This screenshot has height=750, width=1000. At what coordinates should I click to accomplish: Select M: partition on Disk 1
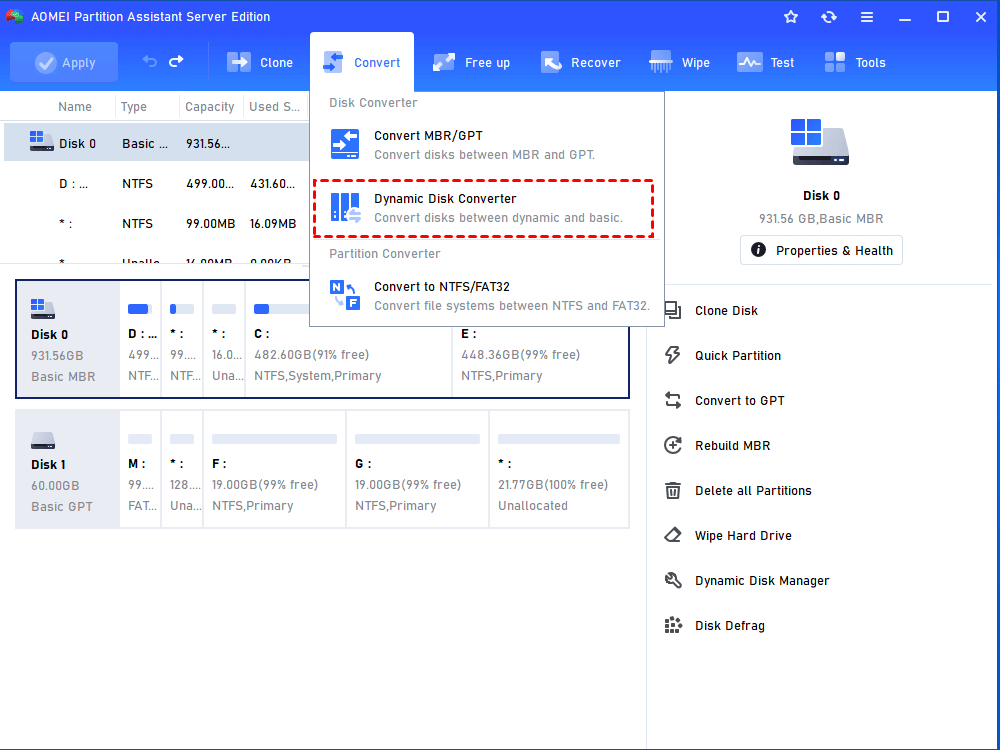pyautogui.click(x=140, y=469)
